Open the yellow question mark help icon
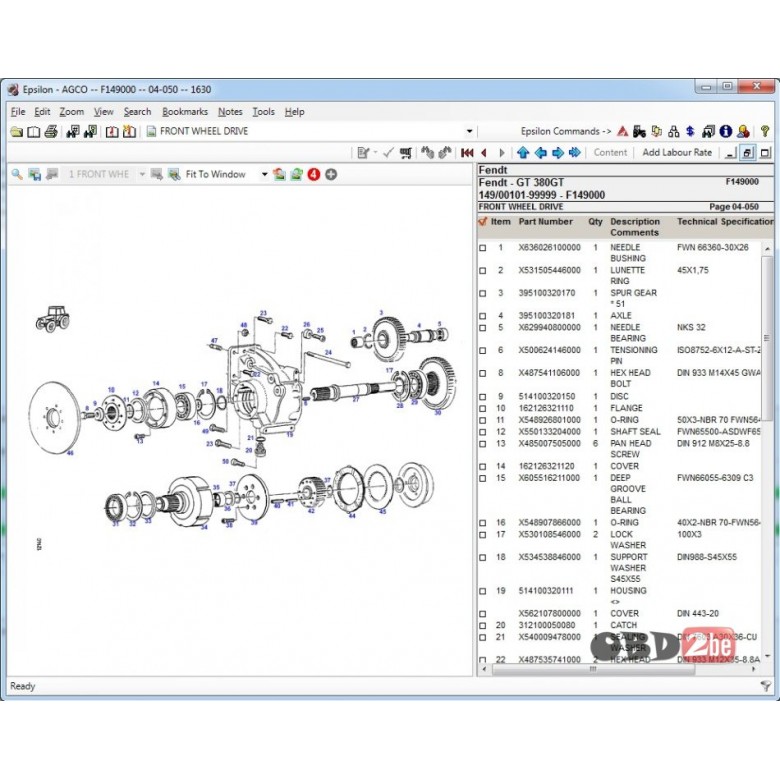Image resolution: width=780 pixels, height=780 pixels. (765, 131)
